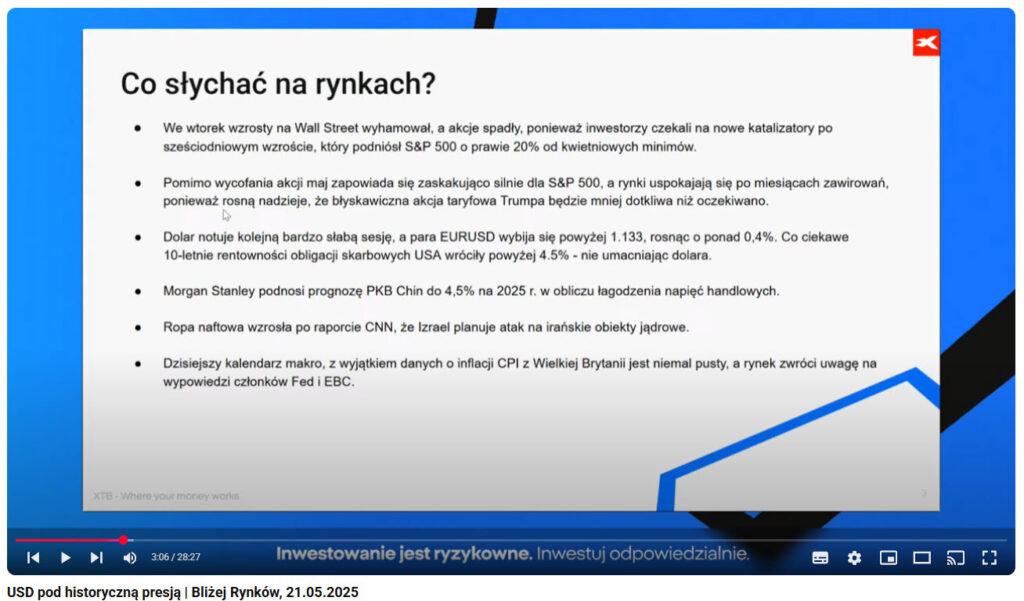Viewport: 1024px width, 601px height.
Task: Click the red progress bar scrubber
Action: 123,540
